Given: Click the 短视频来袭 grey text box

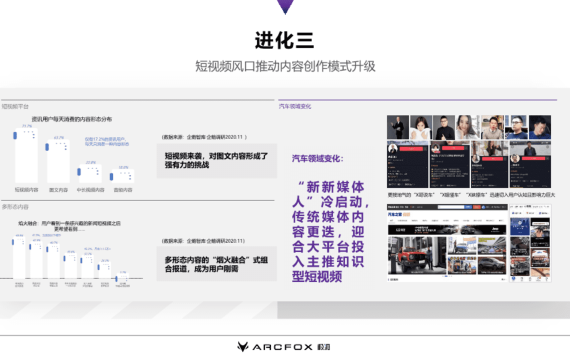Looking at the screenshot, I should tap(217, 160).
